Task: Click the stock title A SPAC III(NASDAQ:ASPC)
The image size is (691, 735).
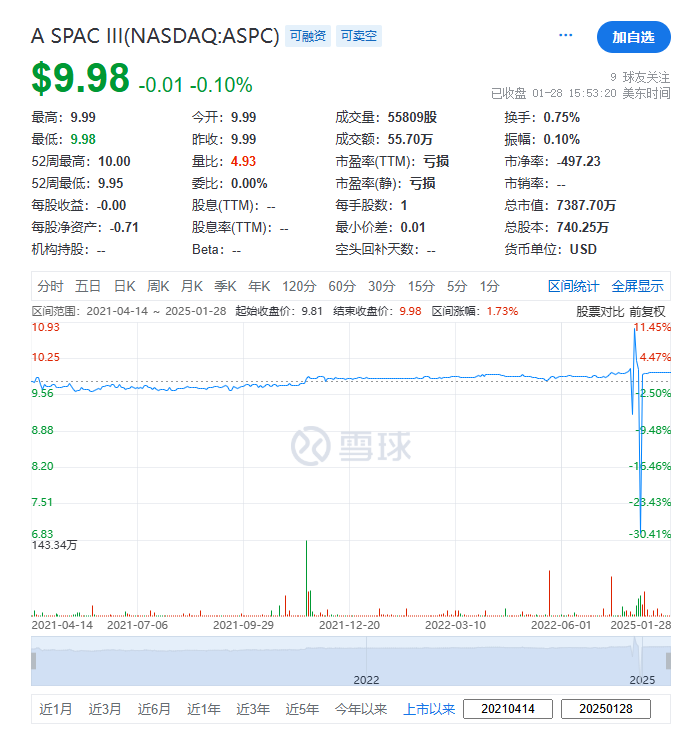Action: pos(155,36)
